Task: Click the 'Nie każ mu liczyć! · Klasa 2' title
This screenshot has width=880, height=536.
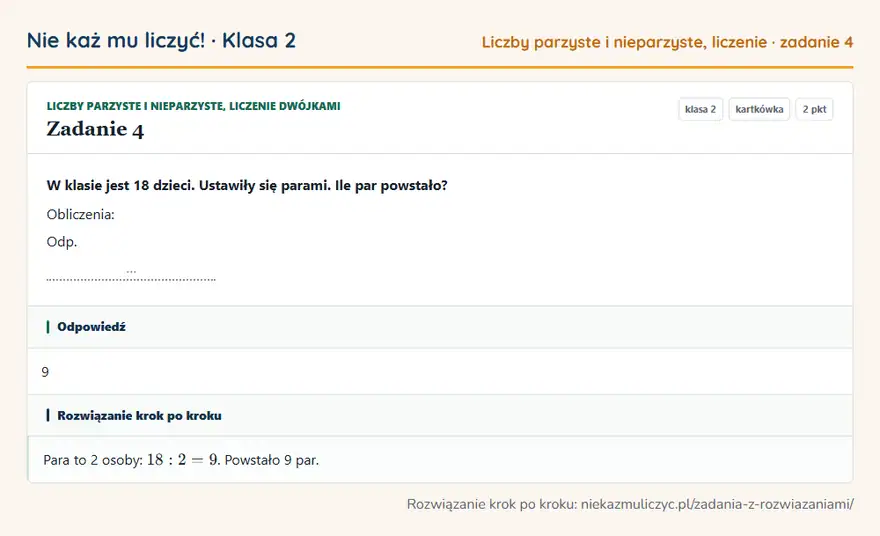Action: click(x=161, y=40)
